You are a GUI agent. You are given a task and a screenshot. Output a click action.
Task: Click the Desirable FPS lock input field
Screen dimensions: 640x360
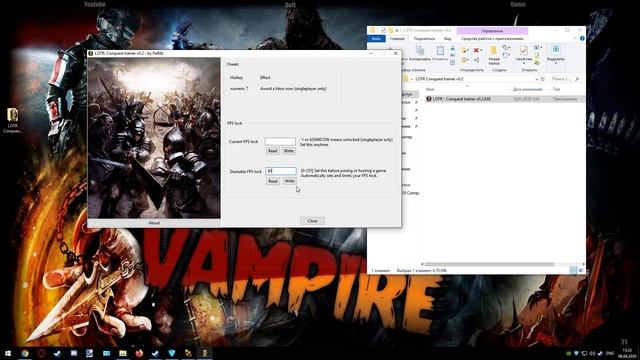coord(281,171)
